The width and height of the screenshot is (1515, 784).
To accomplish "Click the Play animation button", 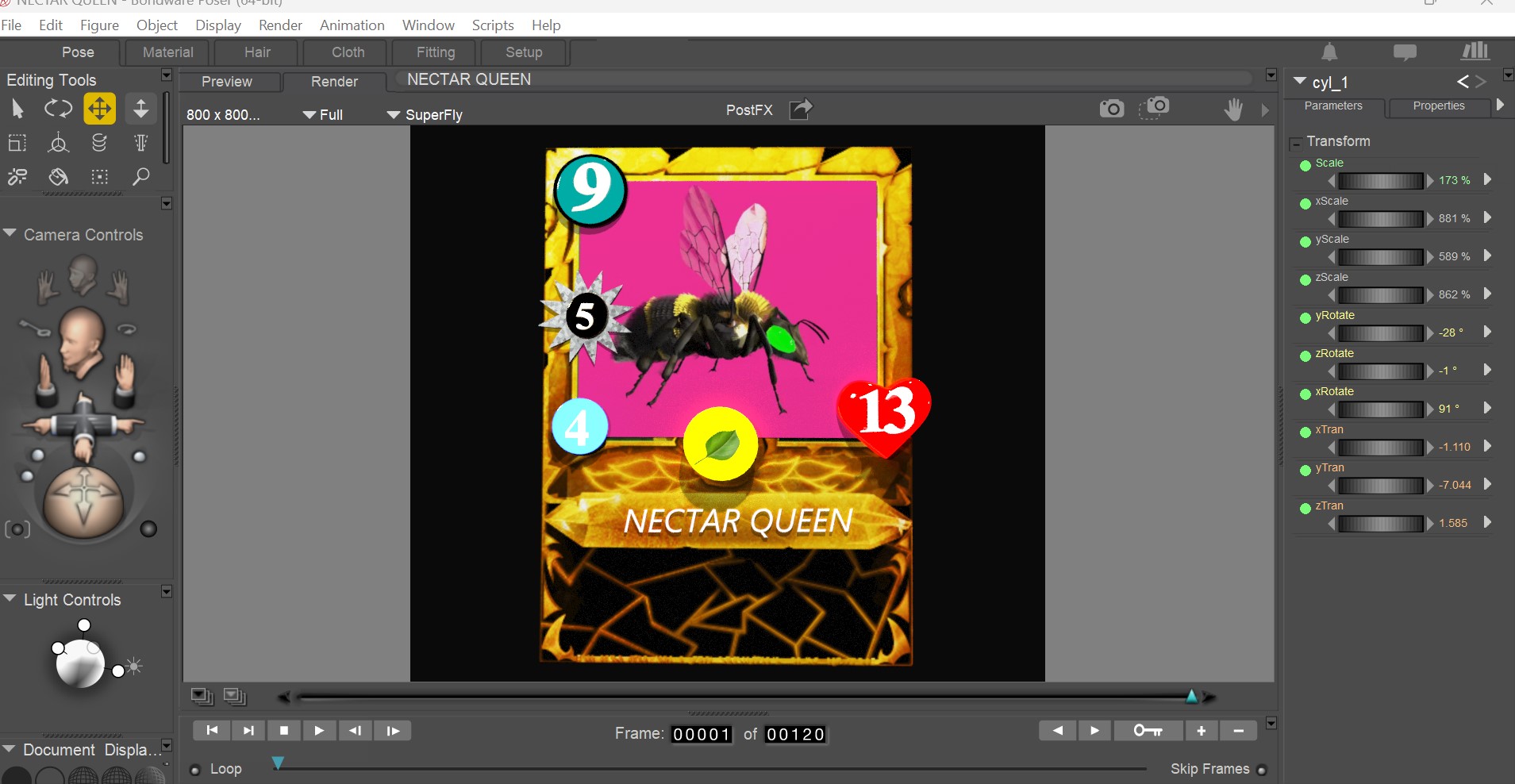I will (x=319, y=731).
